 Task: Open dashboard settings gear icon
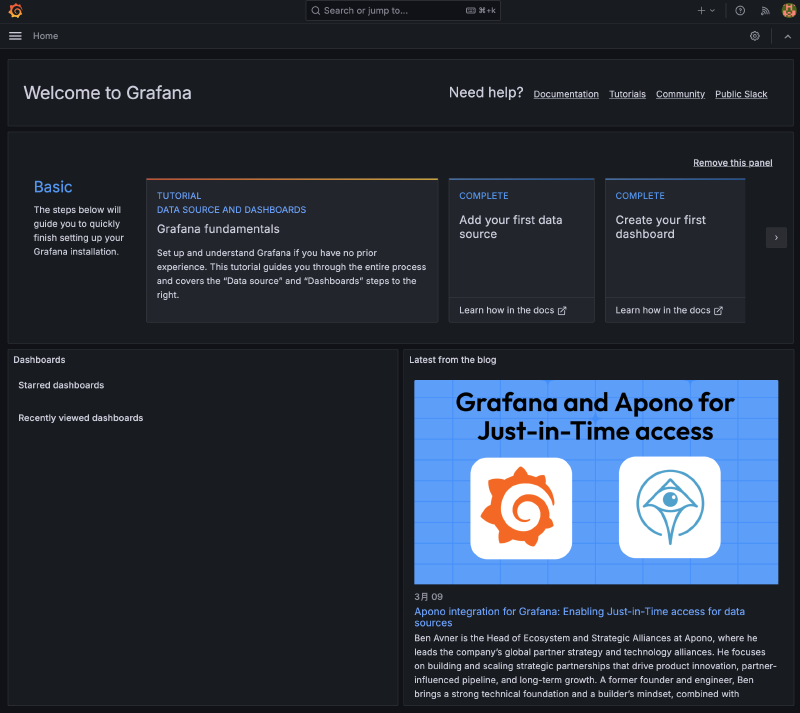(x=755, y=36)
